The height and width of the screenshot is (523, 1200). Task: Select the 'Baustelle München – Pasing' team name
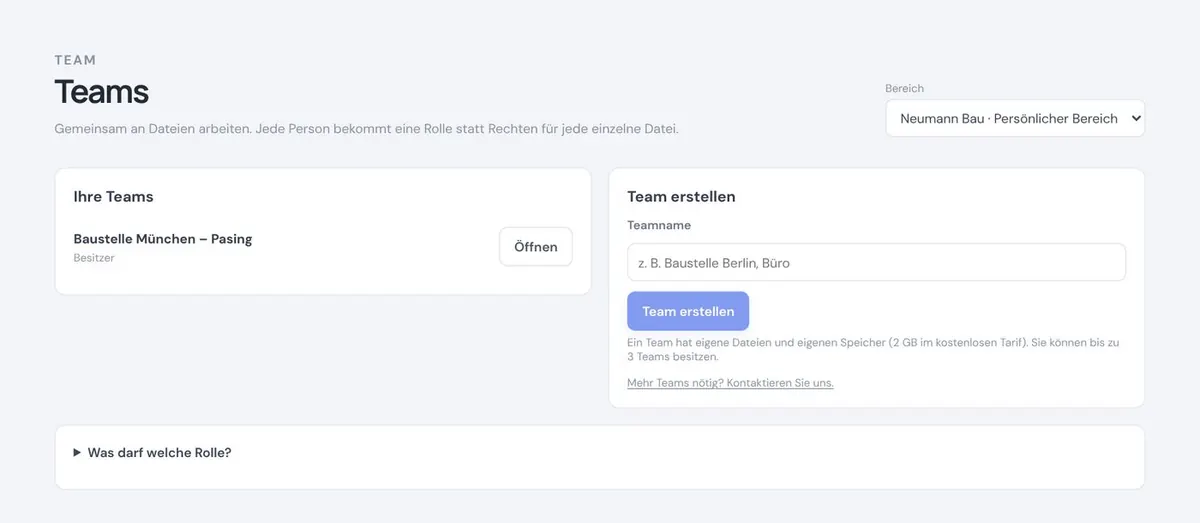point(163,239)
